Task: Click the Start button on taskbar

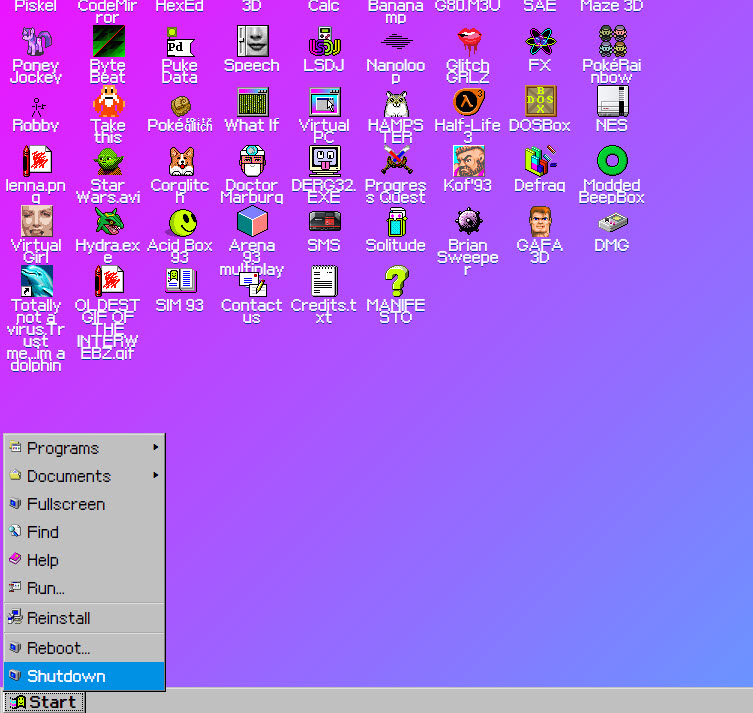Action: (44, 702)
